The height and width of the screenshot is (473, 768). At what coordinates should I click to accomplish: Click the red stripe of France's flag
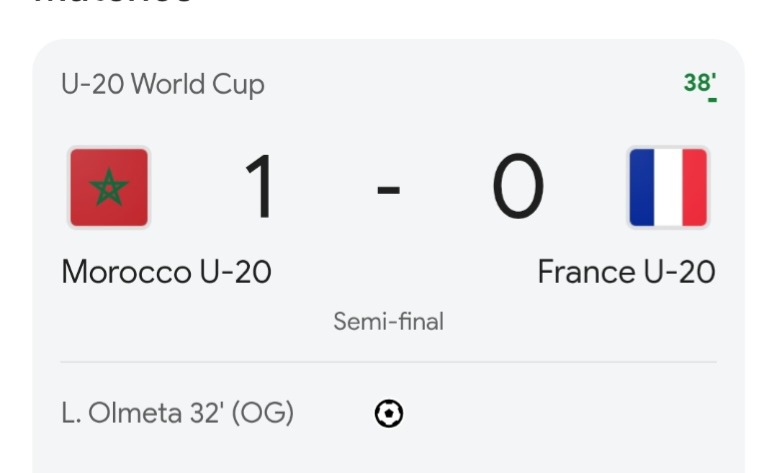coord(693,188)
